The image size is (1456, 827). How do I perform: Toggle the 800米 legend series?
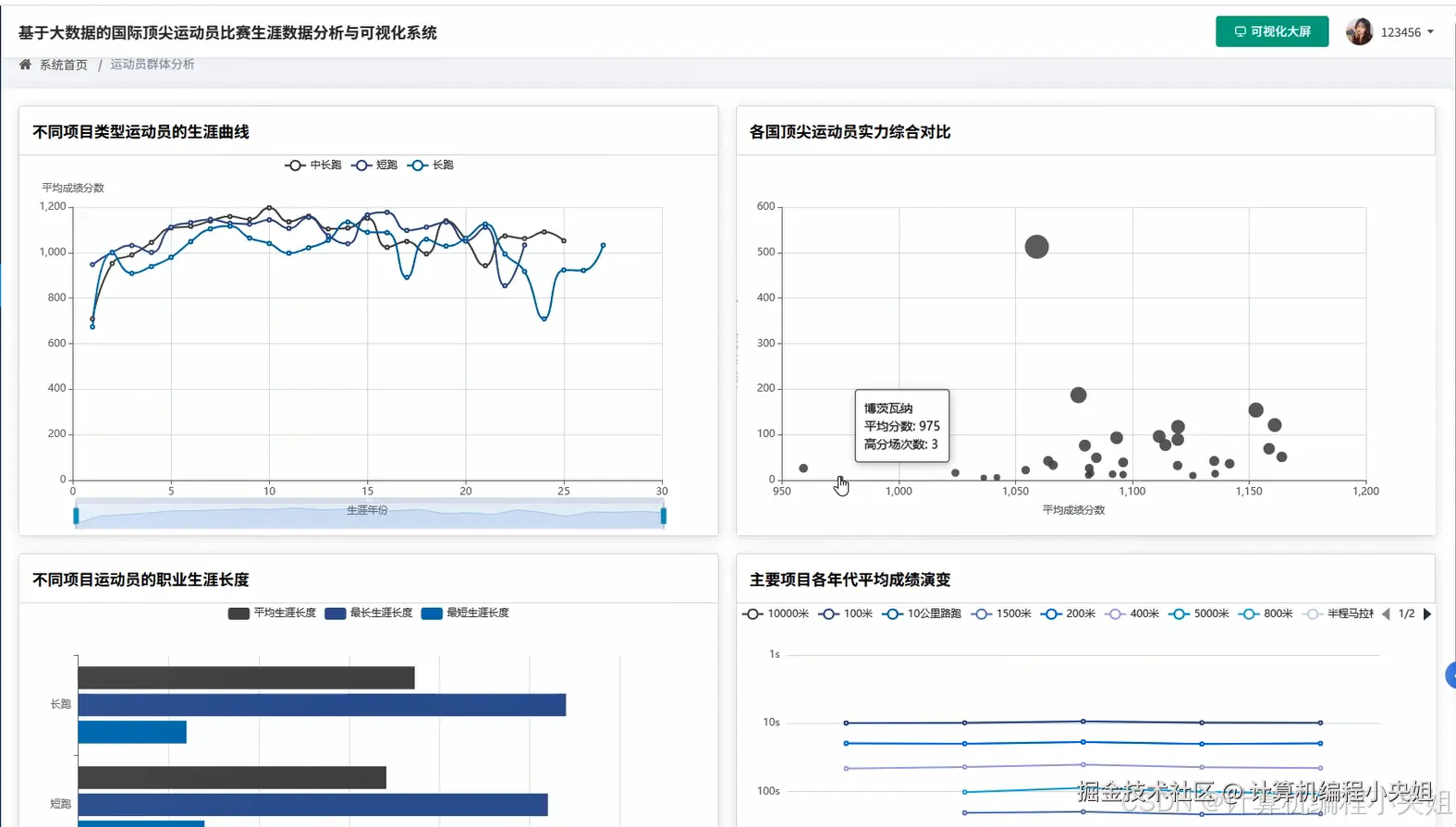(x=1266, y=614)
